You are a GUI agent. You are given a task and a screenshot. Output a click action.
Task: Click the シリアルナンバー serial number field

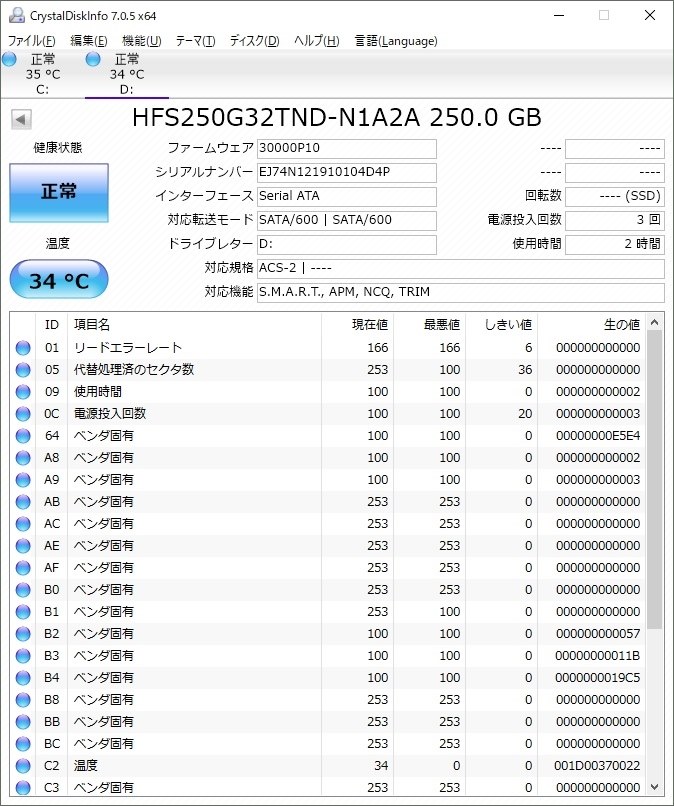pyautogui.click(x=346, y=172)
